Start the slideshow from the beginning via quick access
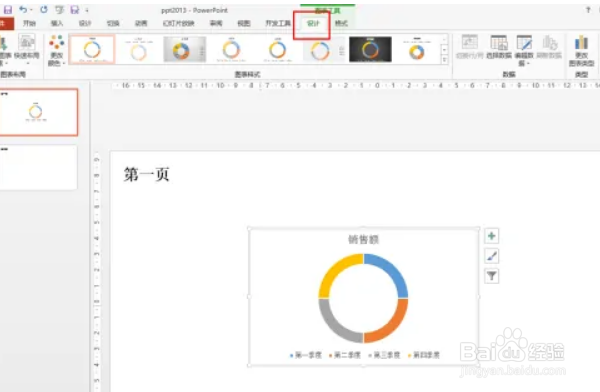 coord(59,10)
